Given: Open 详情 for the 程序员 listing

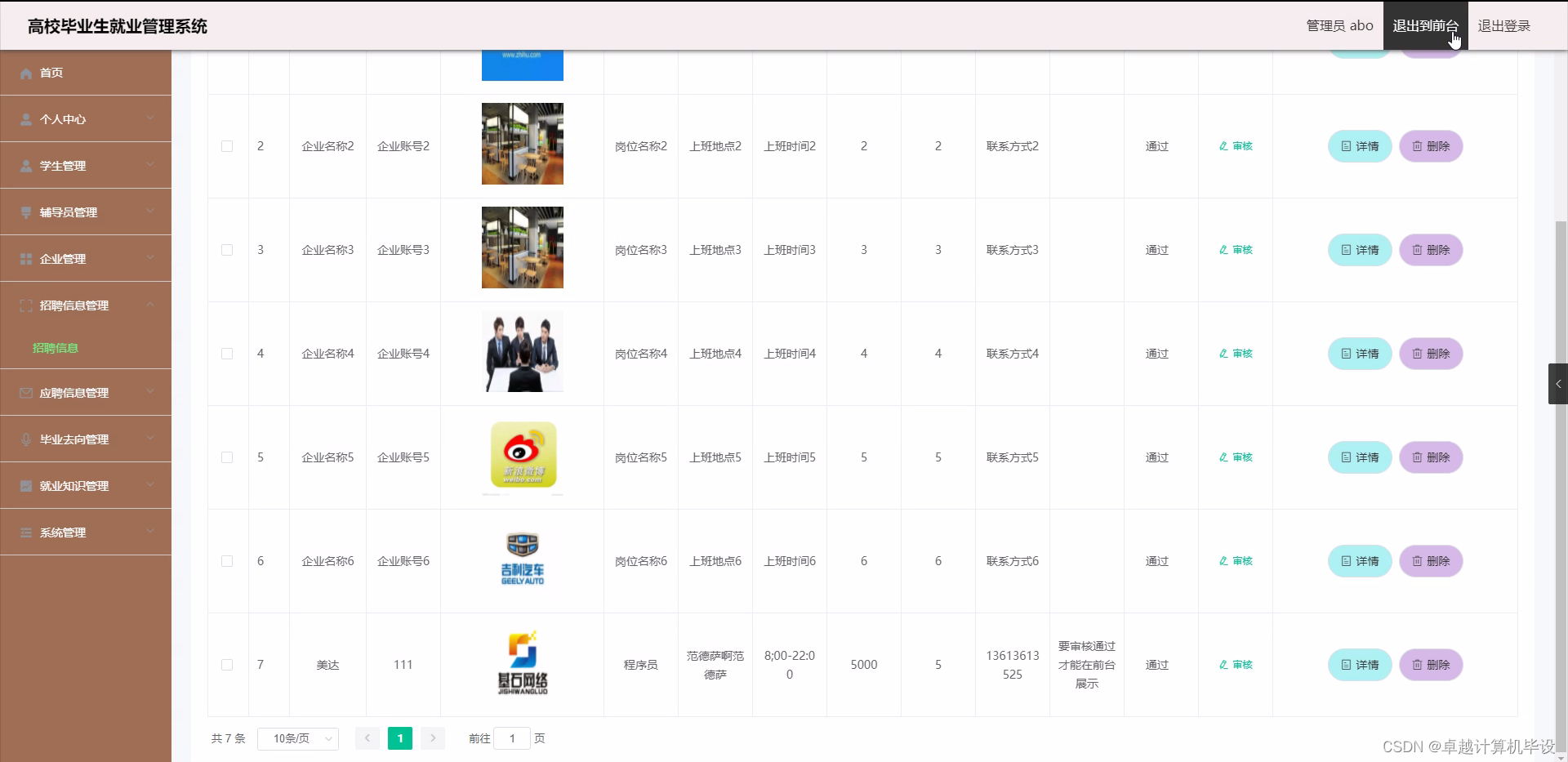Looking at the screenshot, I should pyautogui.click(x=1358, y=665).
